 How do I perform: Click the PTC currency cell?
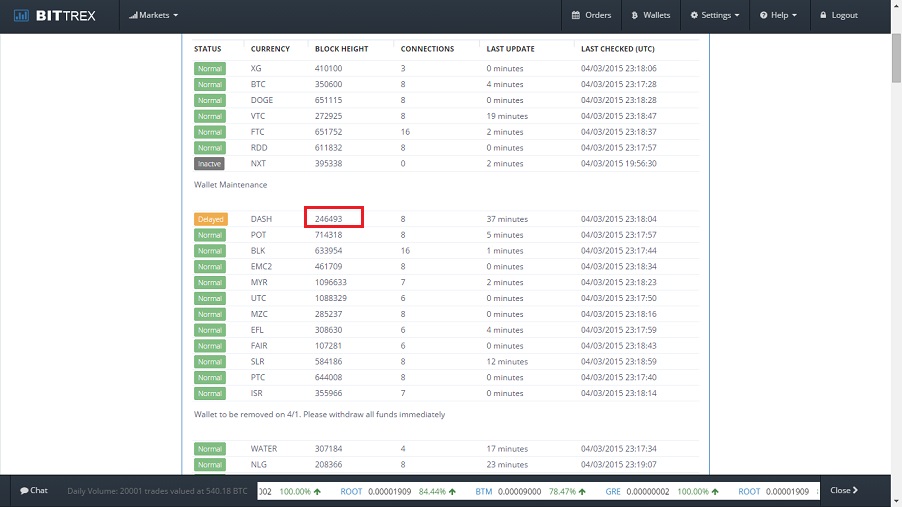coord(258,378)
